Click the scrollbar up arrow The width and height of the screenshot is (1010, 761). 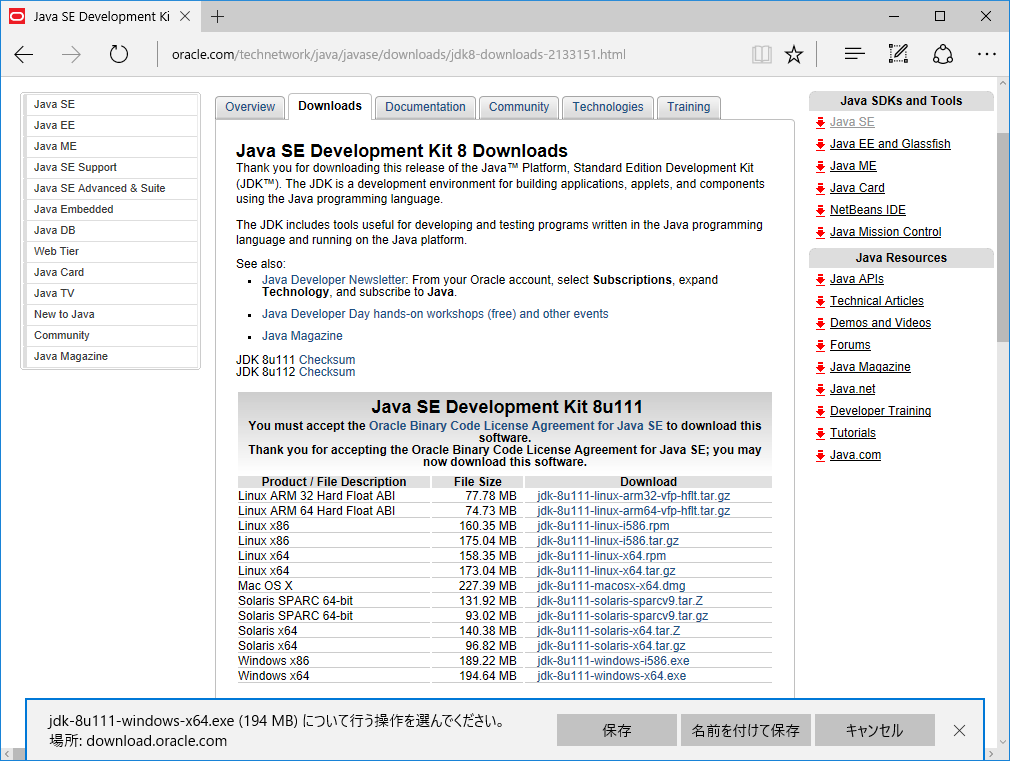coord(1003,84)
